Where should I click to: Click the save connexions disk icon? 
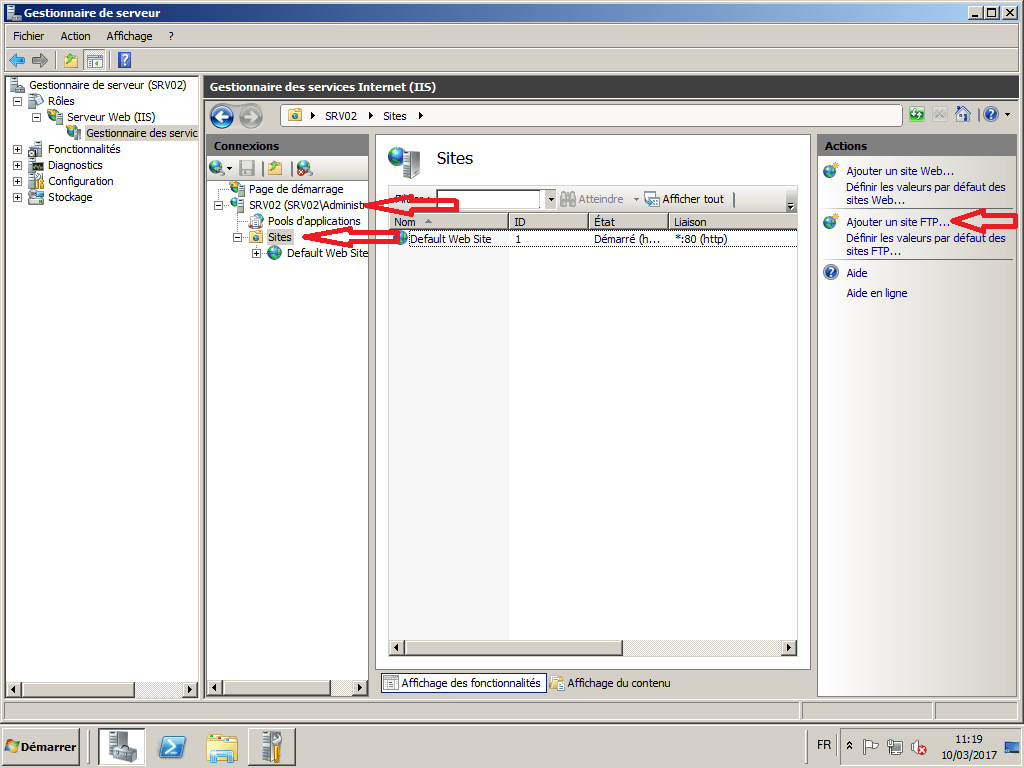246,167
